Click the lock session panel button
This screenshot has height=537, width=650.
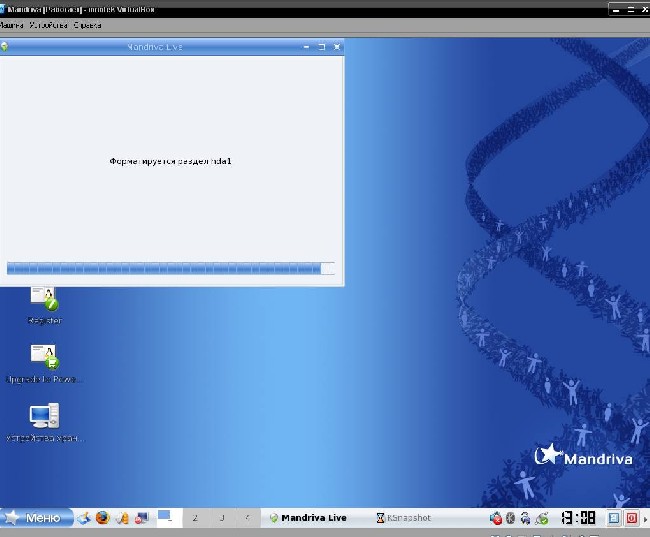[614, 518]
